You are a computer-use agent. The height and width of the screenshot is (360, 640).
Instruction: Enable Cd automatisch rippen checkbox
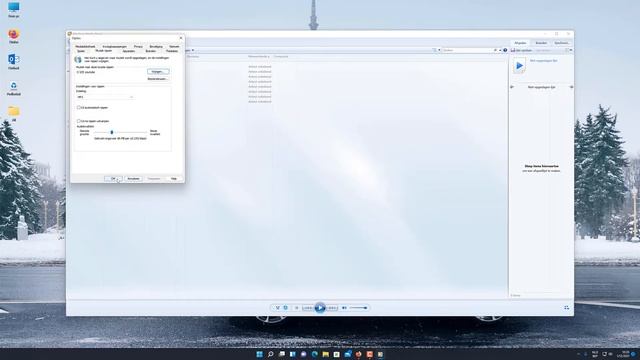(x=78, y=108)
